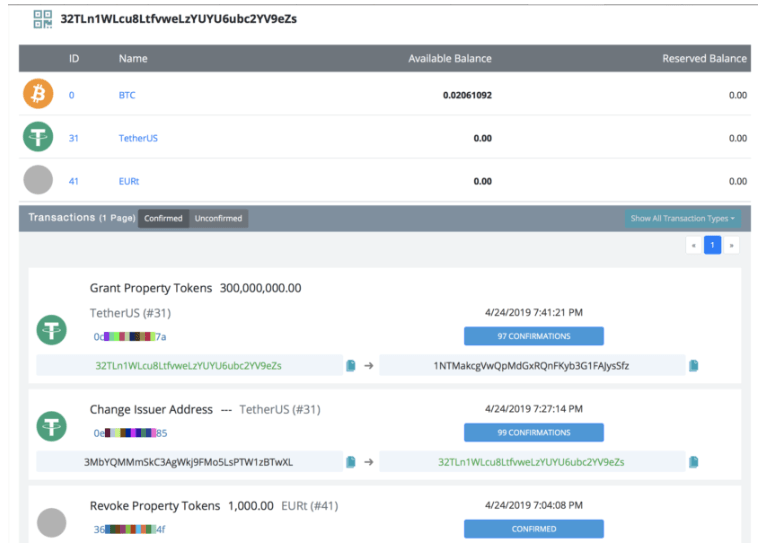The image size is (760, 555).
Task: Click the gray EURt placeholder icon in table
Action: pyautogui.click(x=38, y=180)
